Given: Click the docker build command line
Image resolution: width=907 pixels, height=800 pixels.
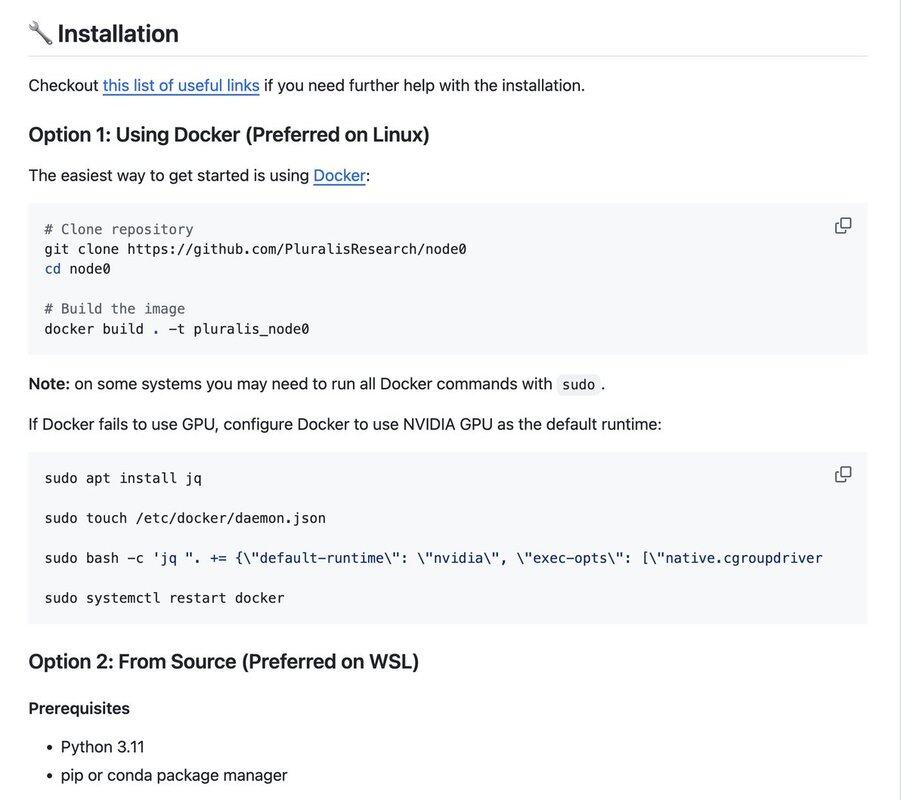Looking at the screenshot, I should (177, 329).
